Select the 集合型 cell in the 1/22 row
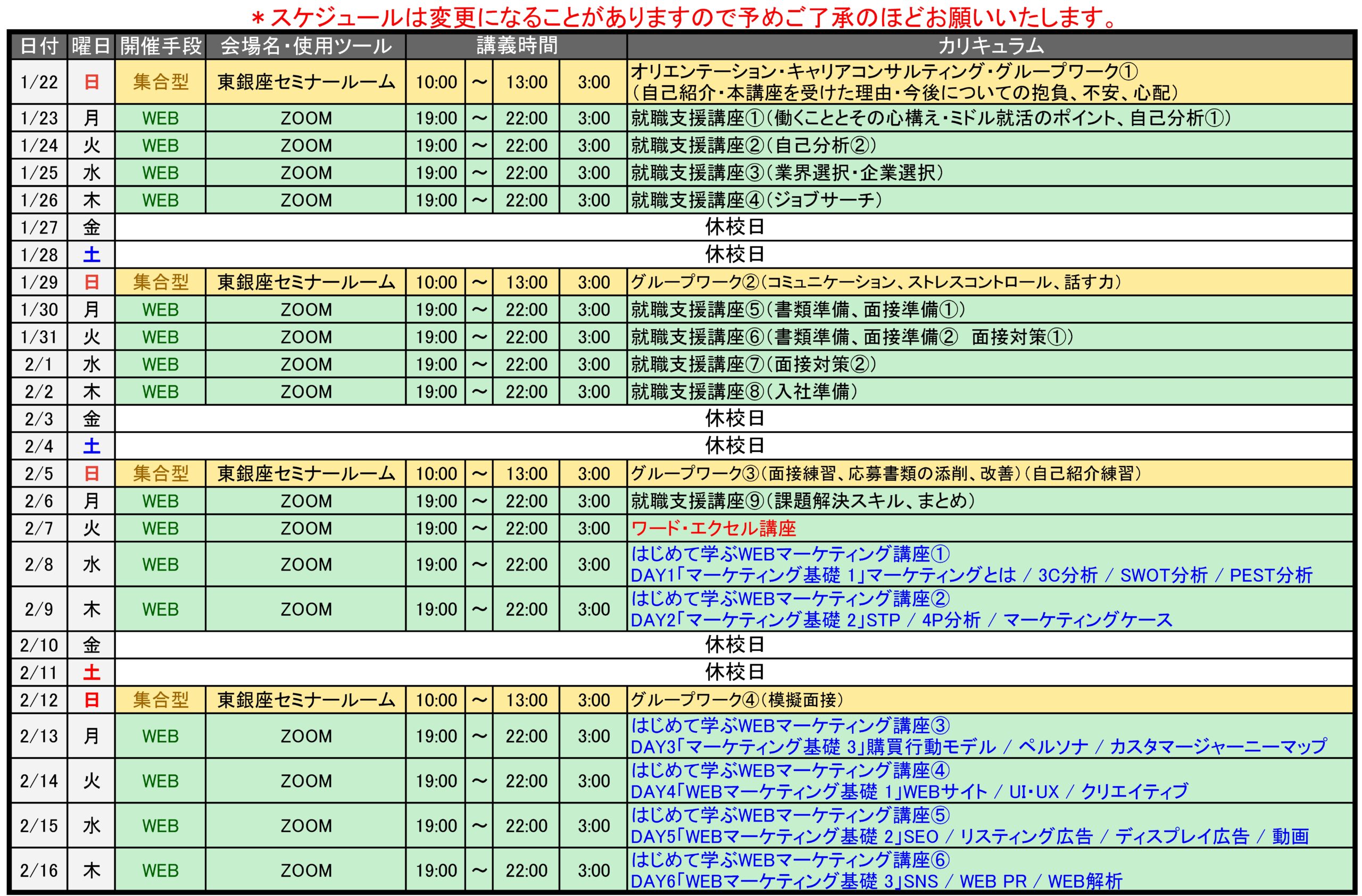Image resolution: width=1362 pixels, height=896 pixels. pos(160,82)
